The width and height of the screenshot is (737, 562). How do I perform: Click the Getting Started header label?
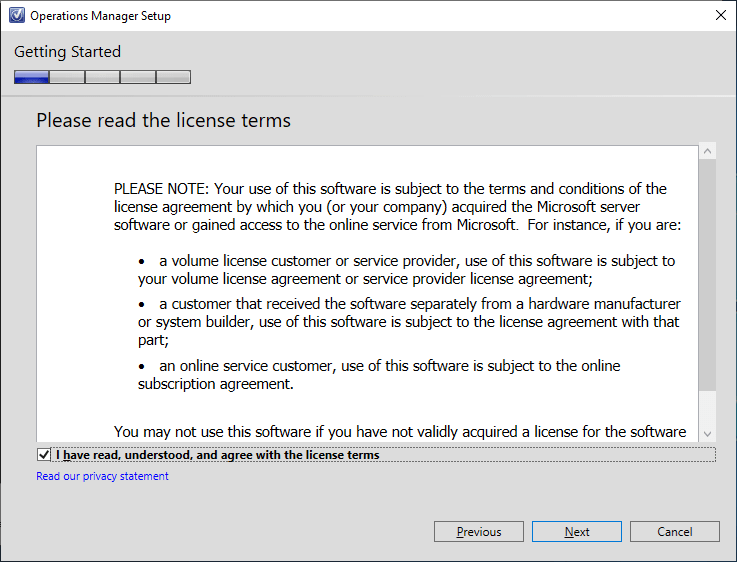coord(67,52)
